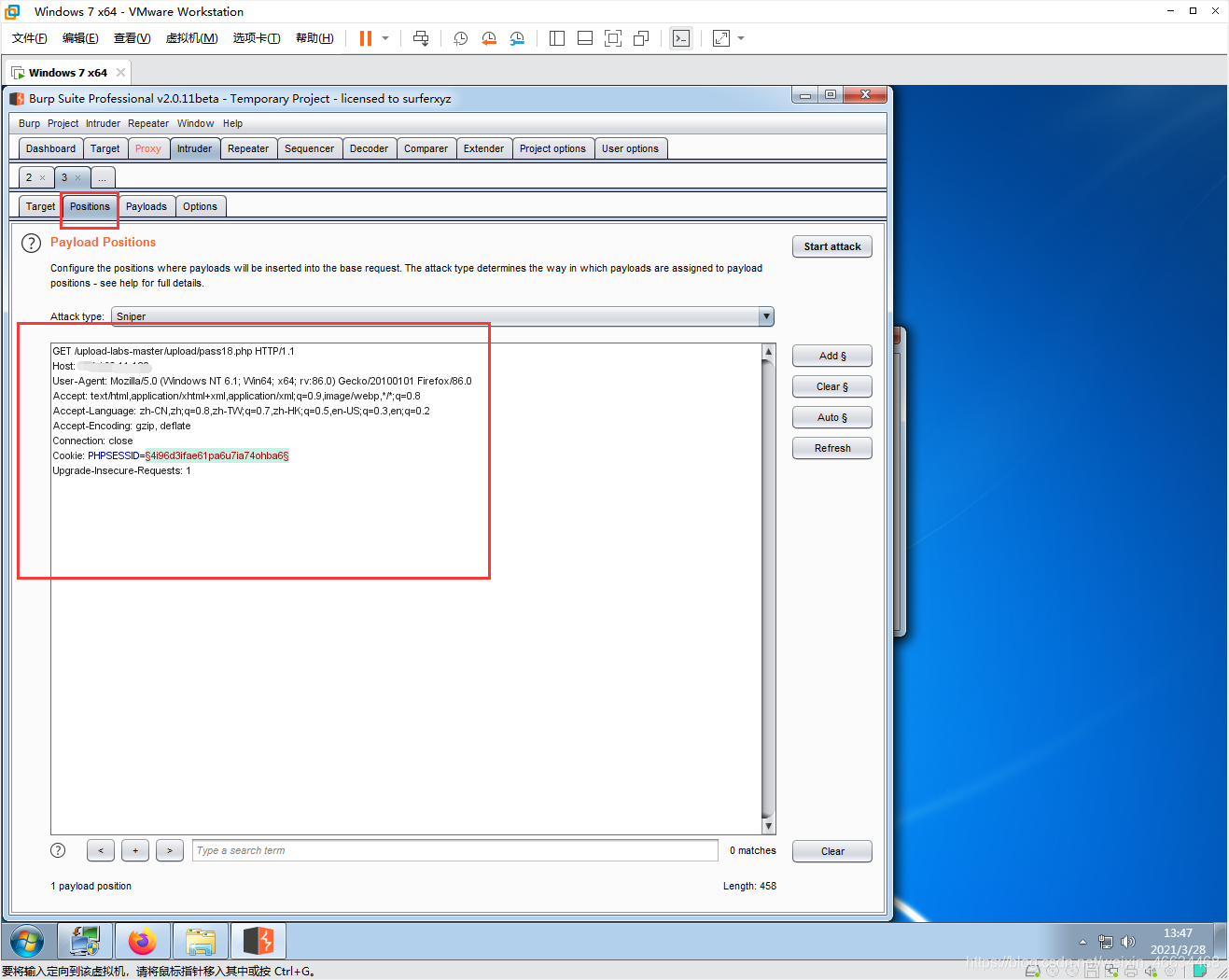Click the take snapshot clock icon
1229x980 pixels.
461,38
